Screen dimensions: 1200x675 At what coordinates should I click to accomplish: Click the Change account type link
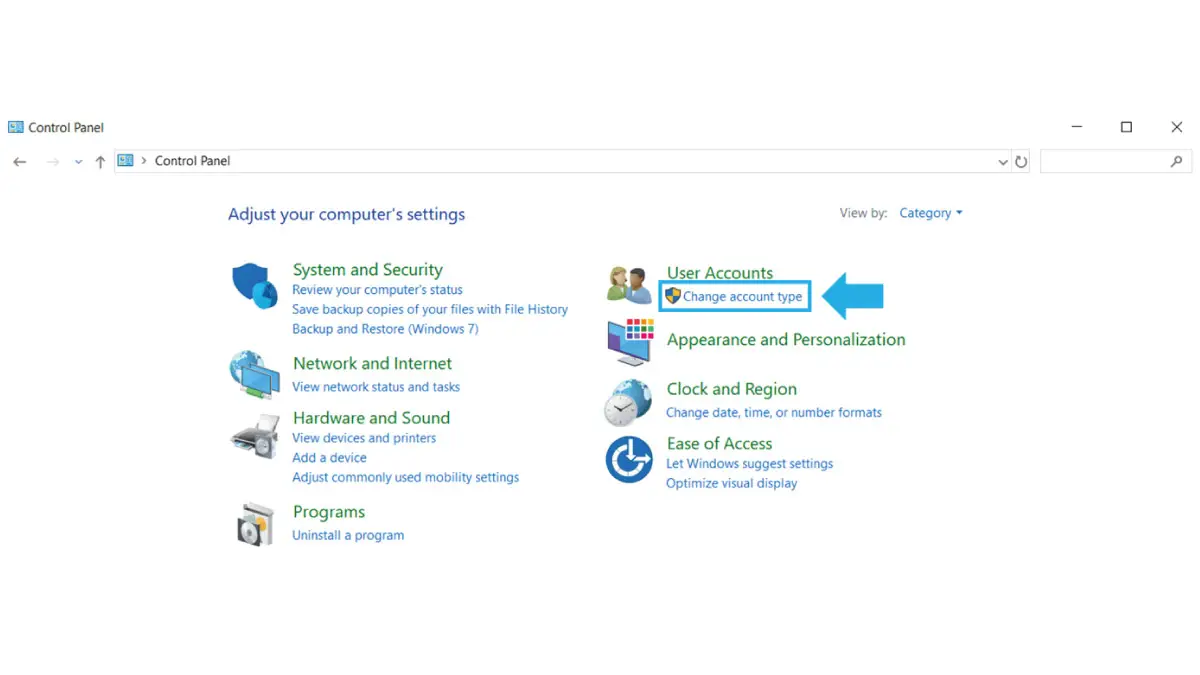coord(742,297)
